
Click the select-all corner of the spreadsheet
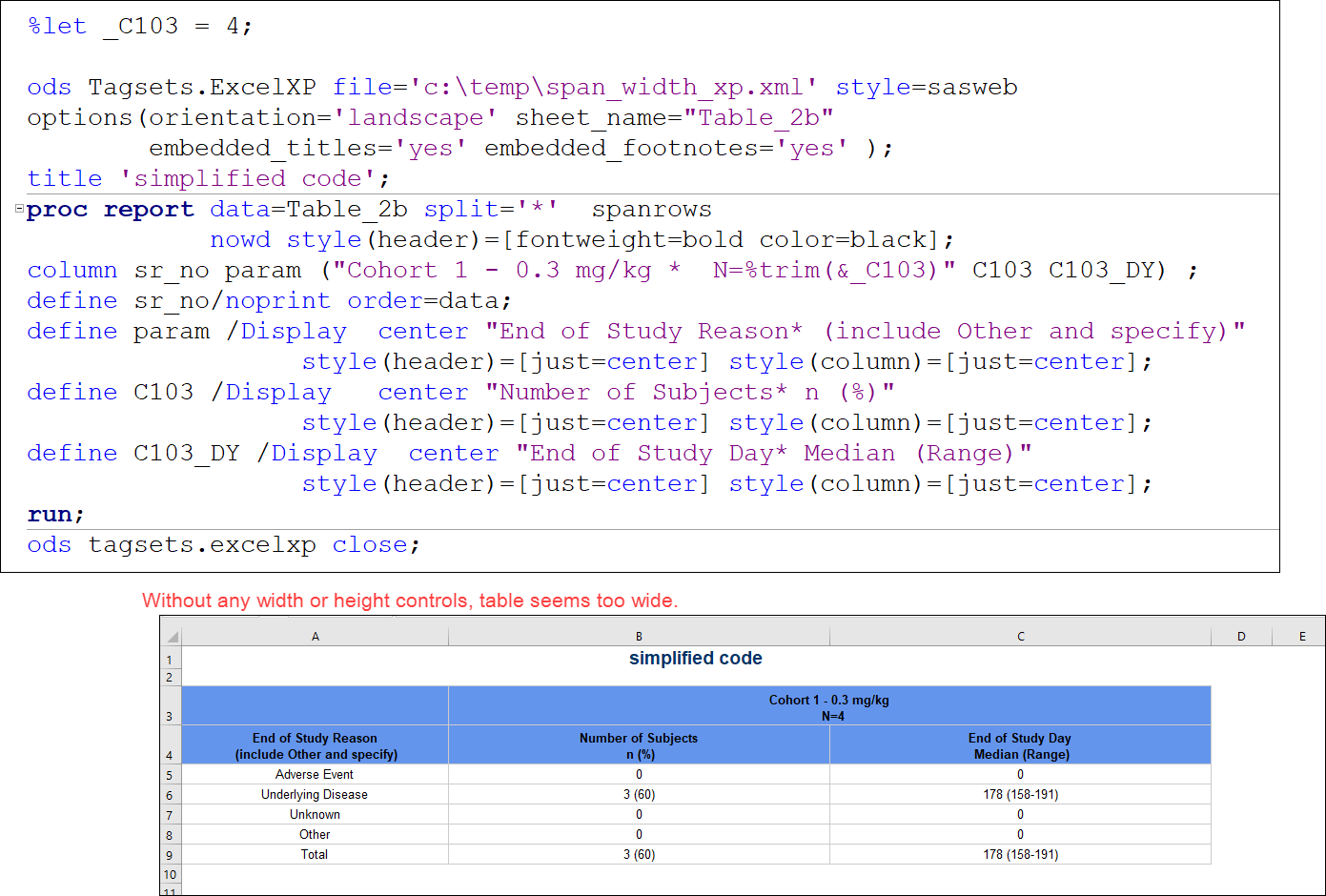[x=170, y=635]
